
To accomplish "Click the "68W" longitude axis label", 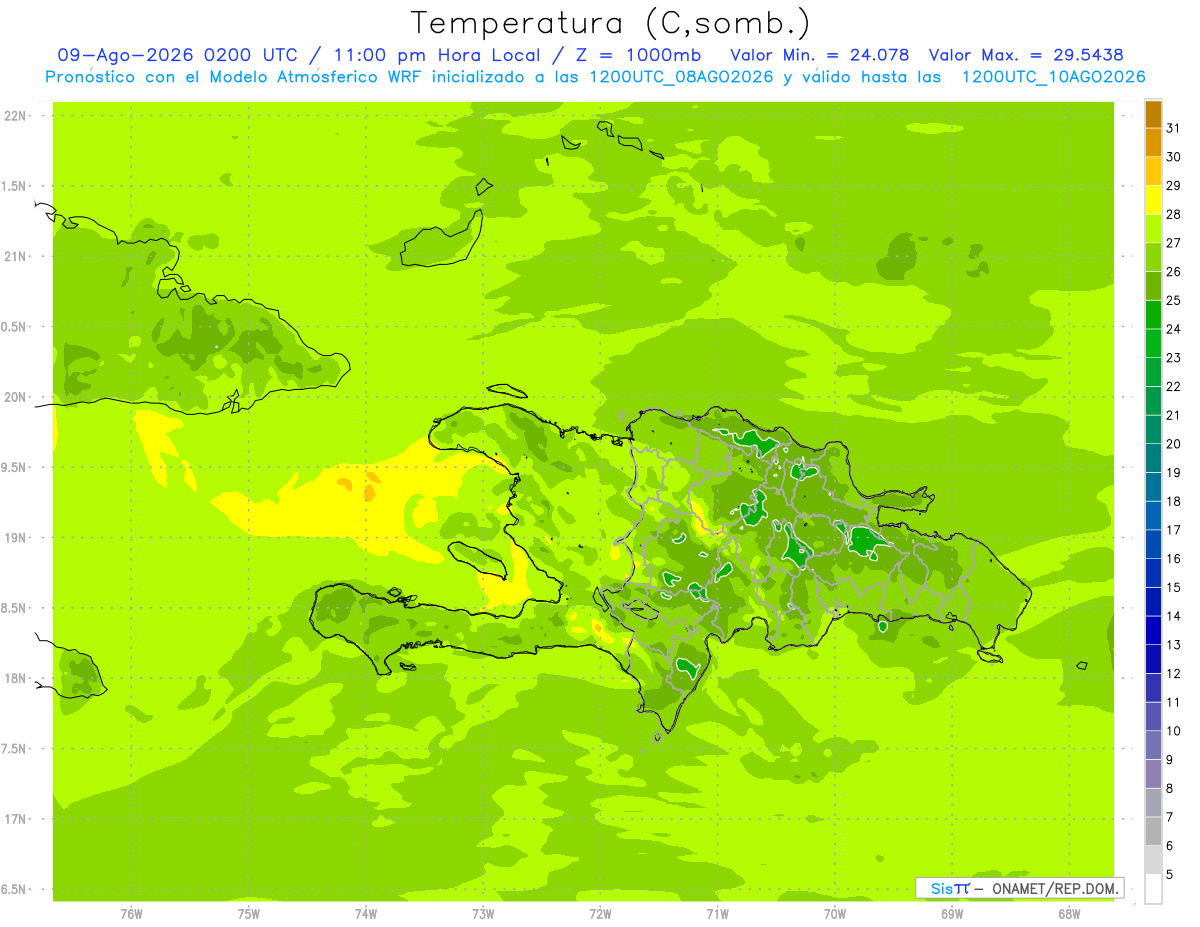I will [x=1069, y=913].
